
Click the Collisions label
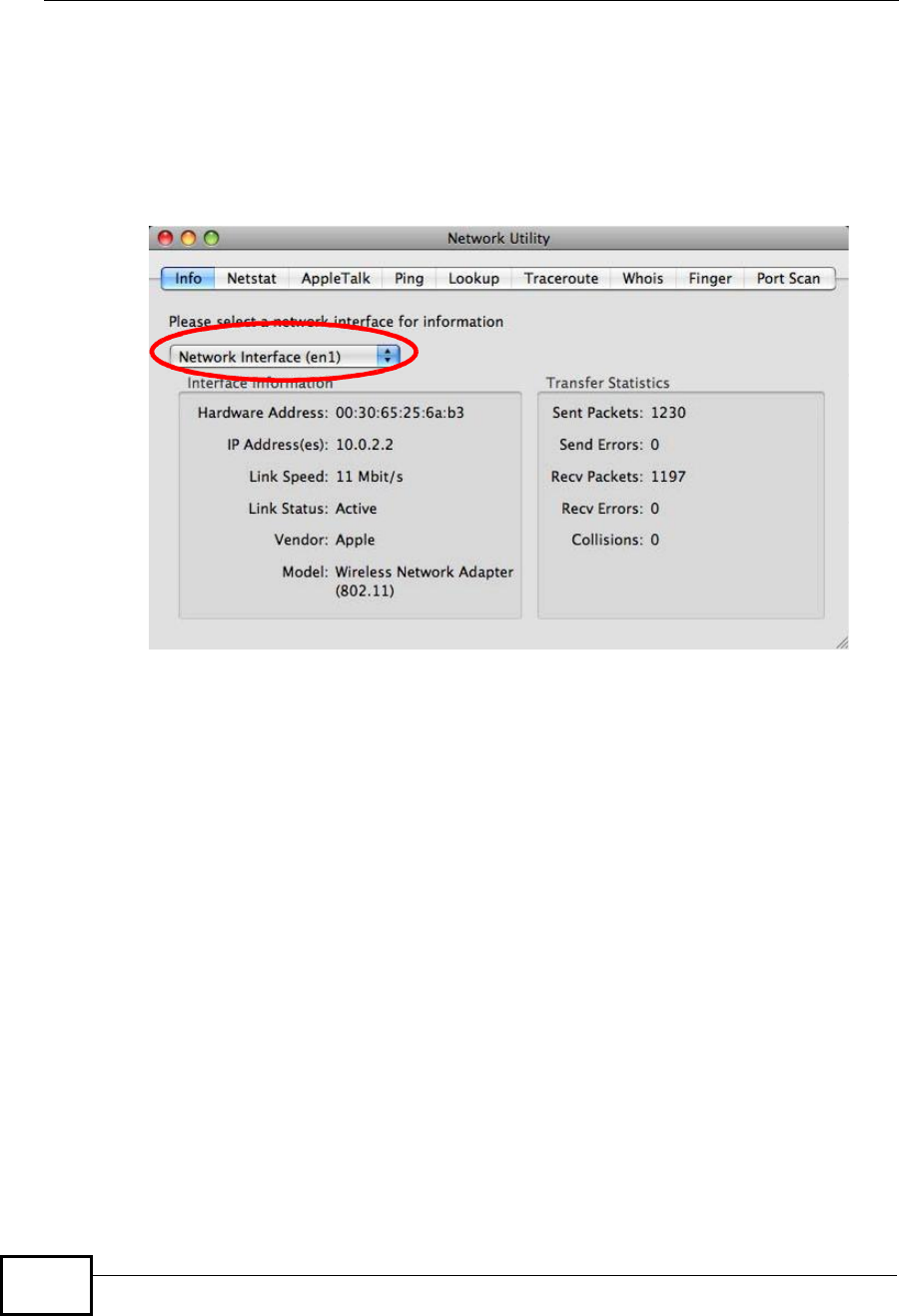coord(608,540)
